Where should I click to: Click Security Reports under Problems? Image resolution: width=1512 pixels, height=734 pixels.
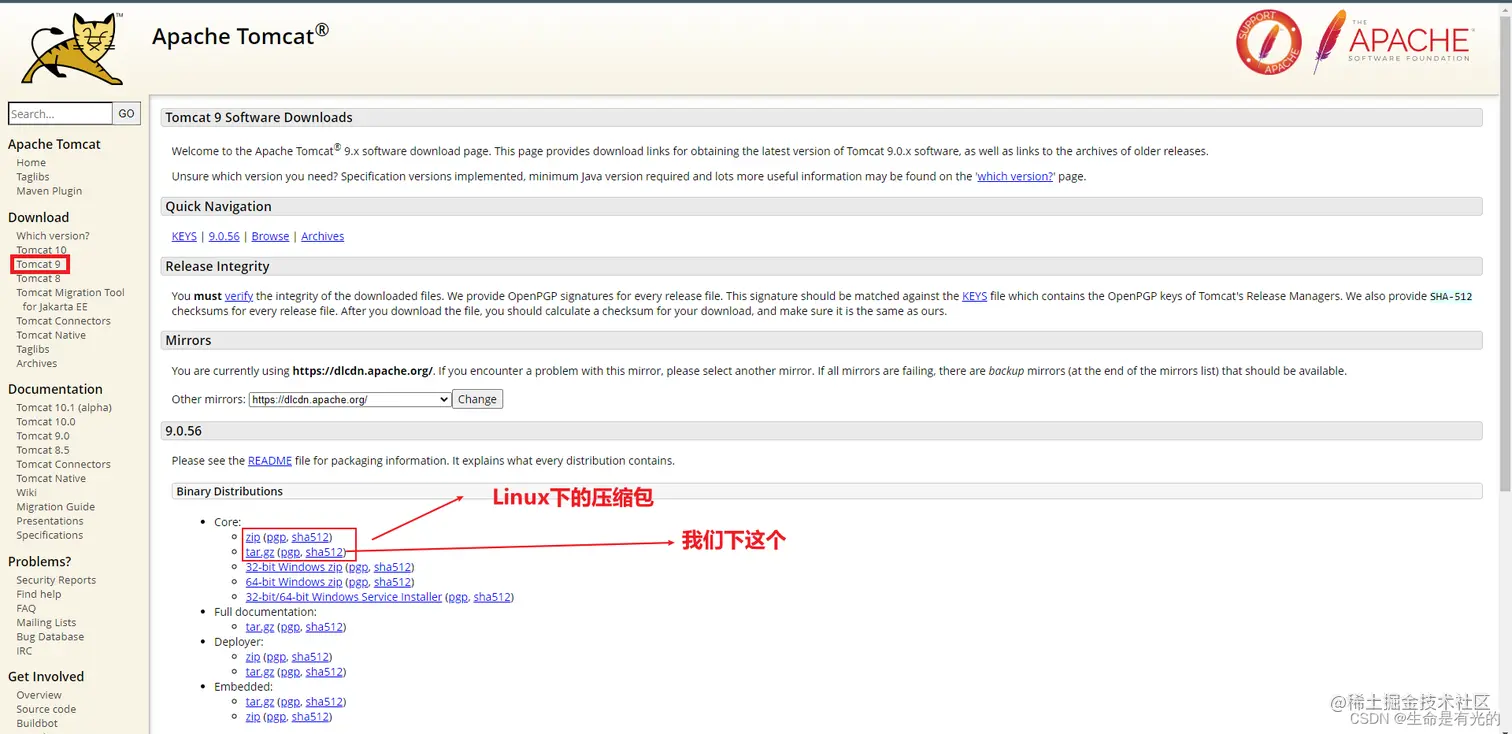(x=55, y=579)
